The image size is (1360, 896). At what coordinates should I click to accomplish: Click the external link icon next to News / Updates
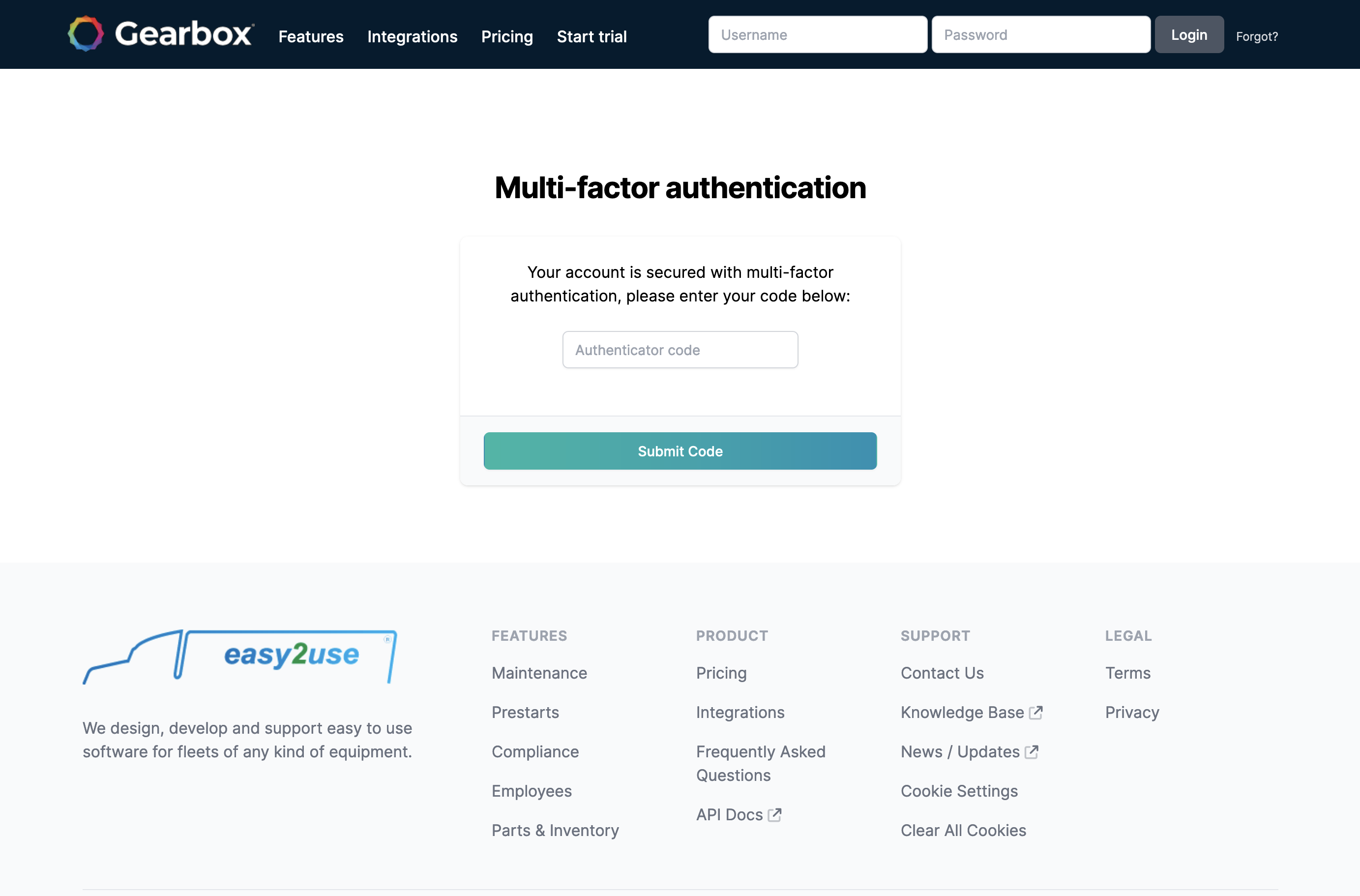click(1031, 752)
